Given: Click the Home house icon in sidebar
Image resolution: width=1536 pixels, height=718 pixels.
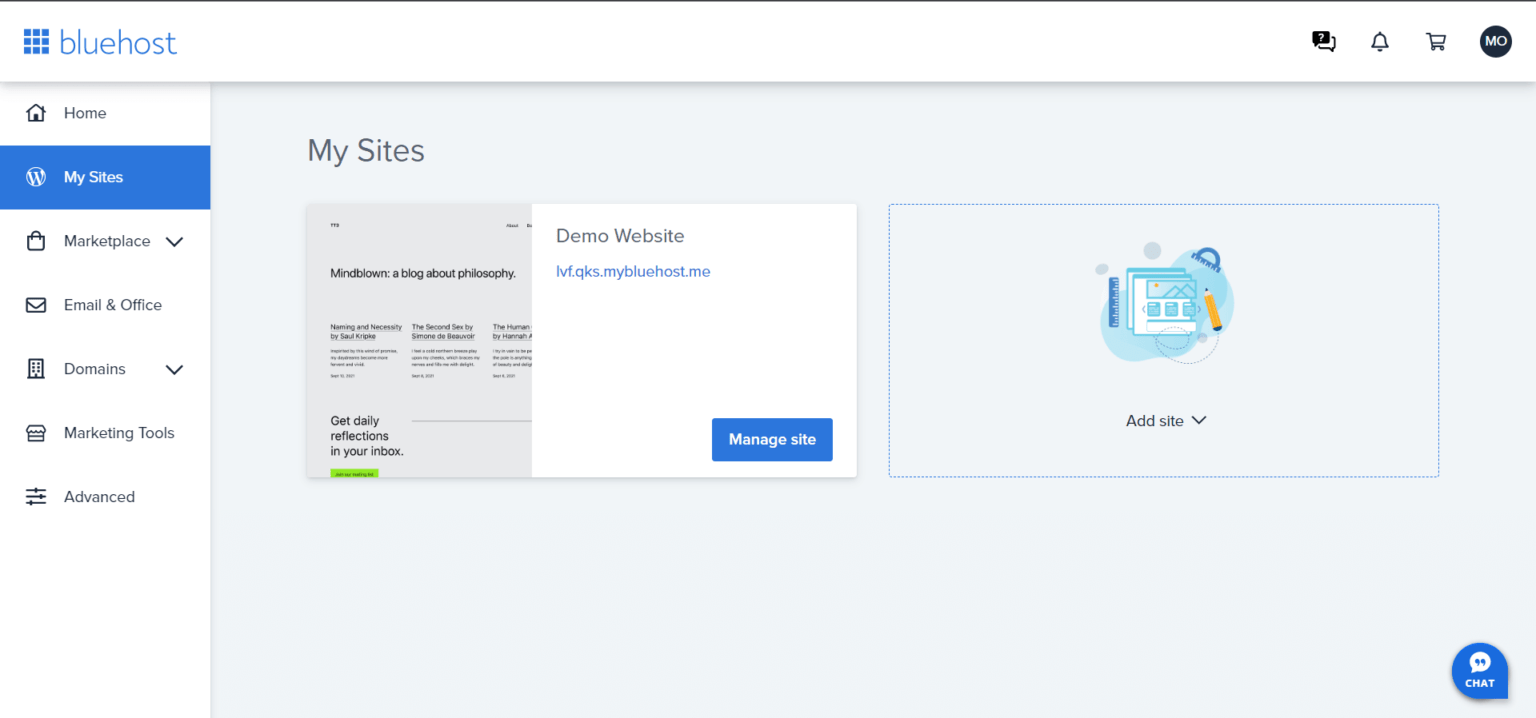Looking at the screenshot, I should (36, 112).
